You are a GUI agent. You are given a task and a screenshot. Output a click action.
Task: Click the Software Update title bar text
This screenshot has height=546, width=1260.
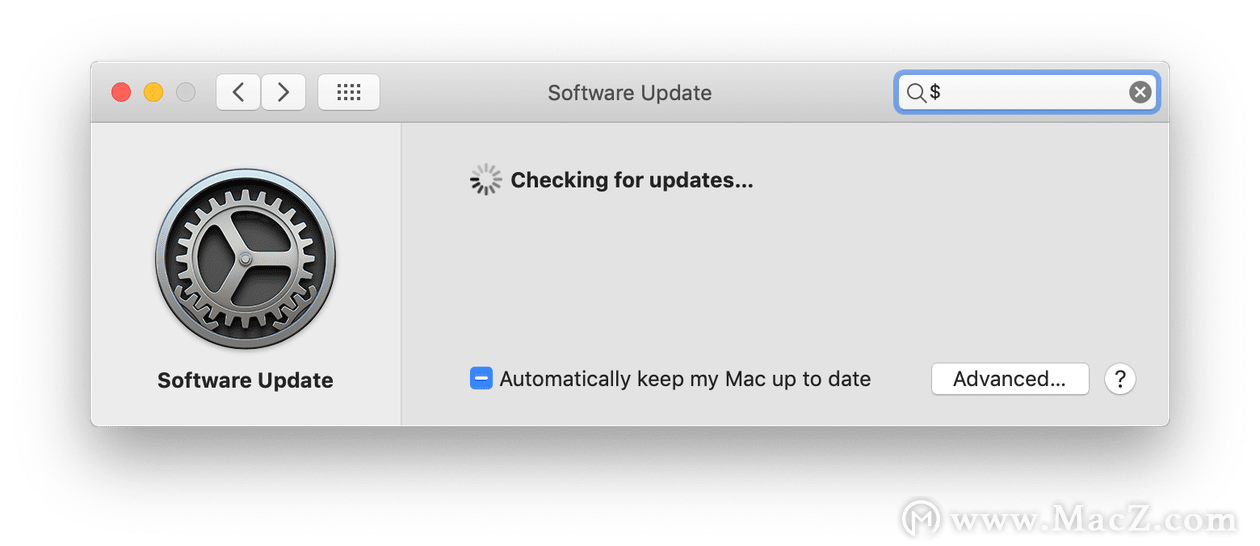click(x=630, y=93)
